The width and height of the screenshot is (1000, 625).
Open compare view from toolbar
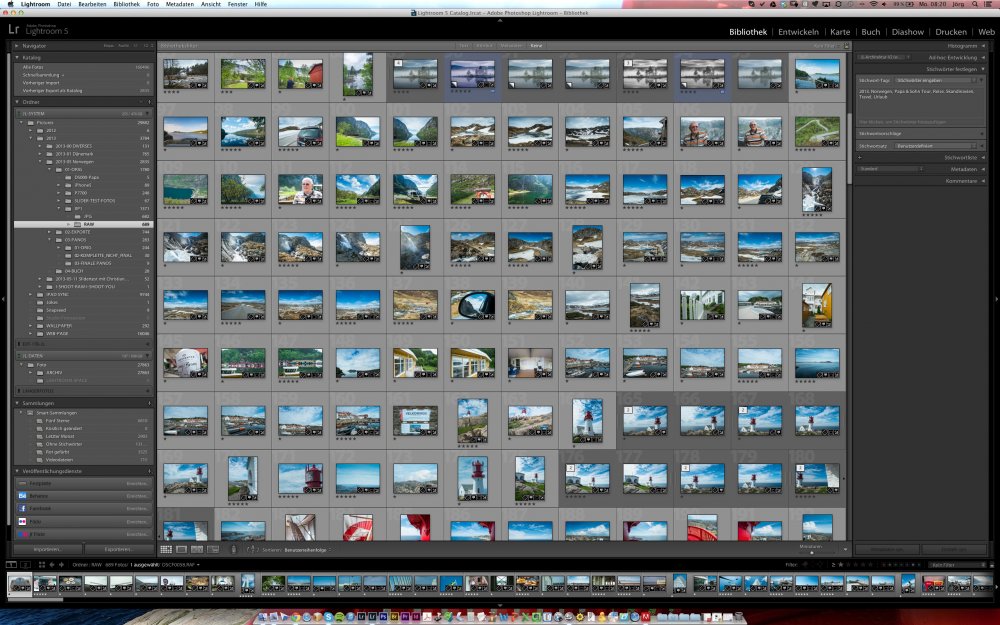tap(197, 549)
